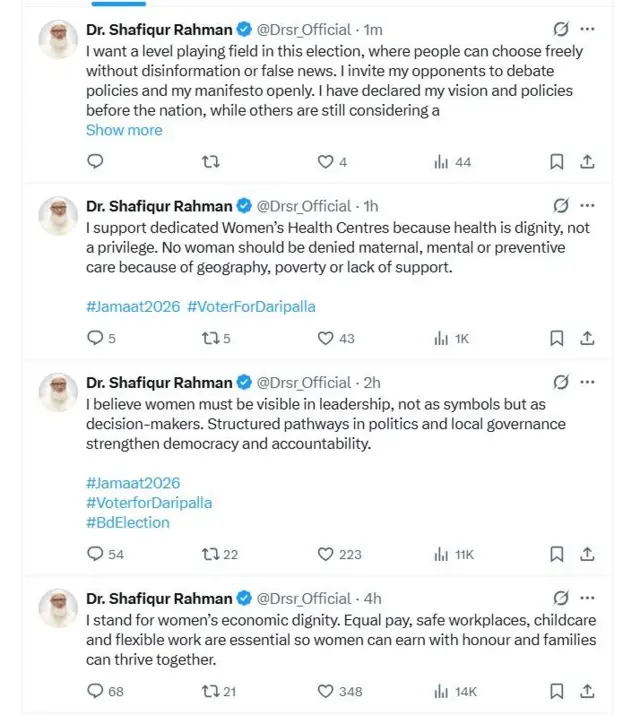Open the #BdElection hashtag link
Image resolution: width=640 pixels, height=715 pixels.
coord(128,522)
